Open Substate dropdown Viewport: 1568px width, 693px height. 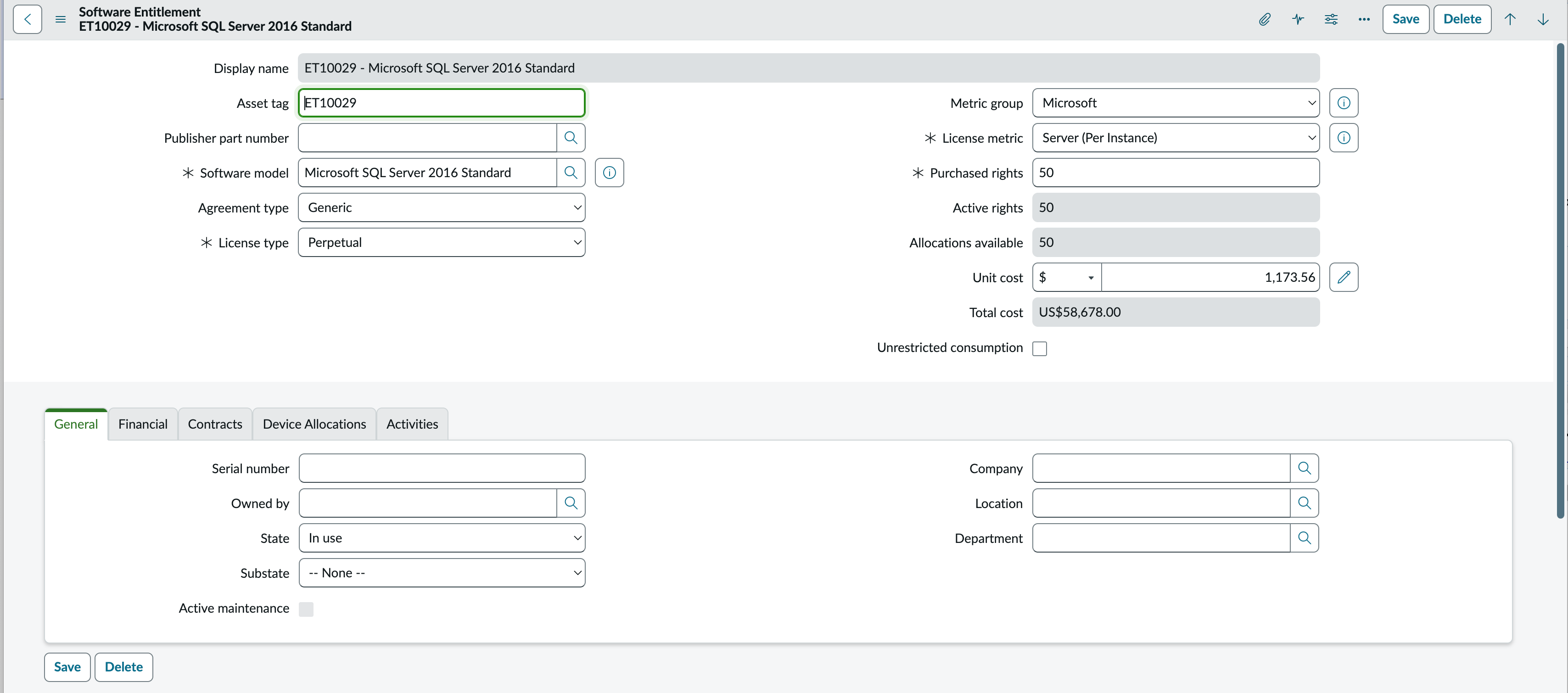[442, 573]
